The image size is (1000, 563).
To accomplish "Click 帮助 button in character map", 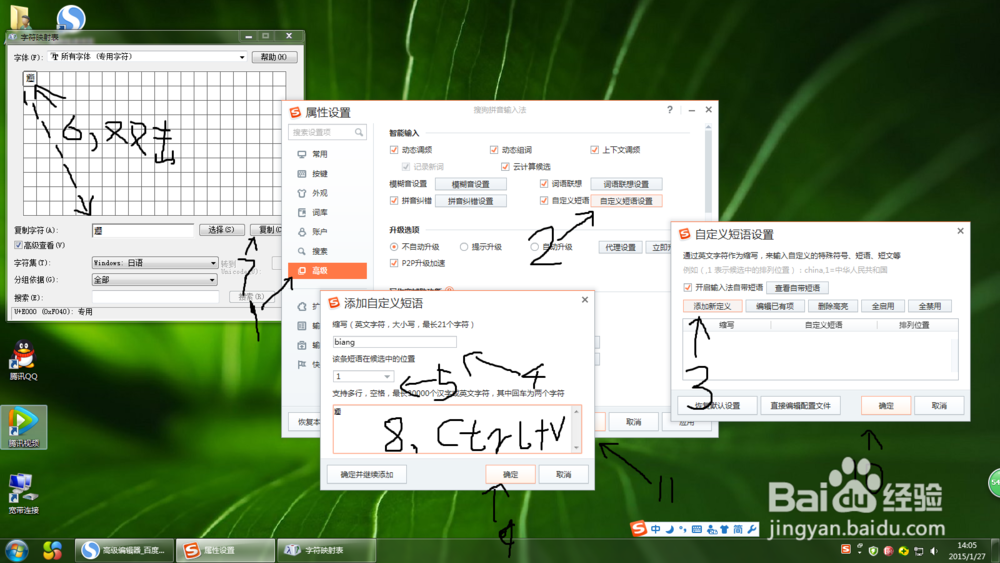I will [x=274, y=57].
